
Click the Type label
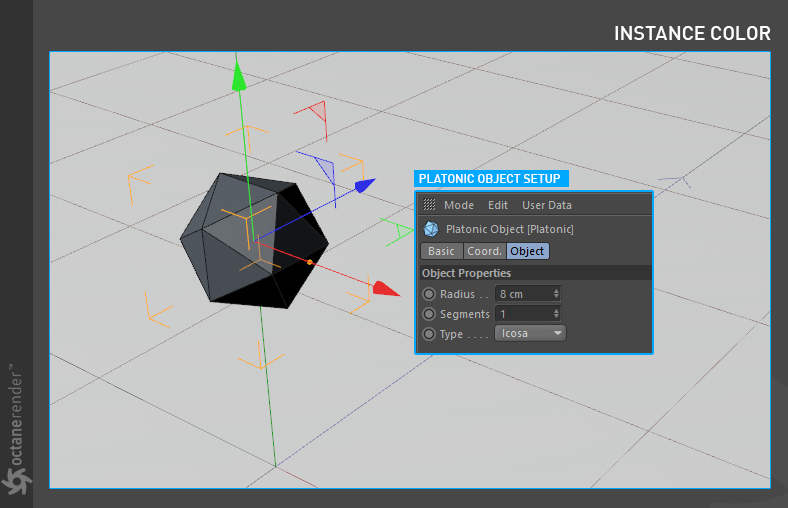[x=451, y=335]
